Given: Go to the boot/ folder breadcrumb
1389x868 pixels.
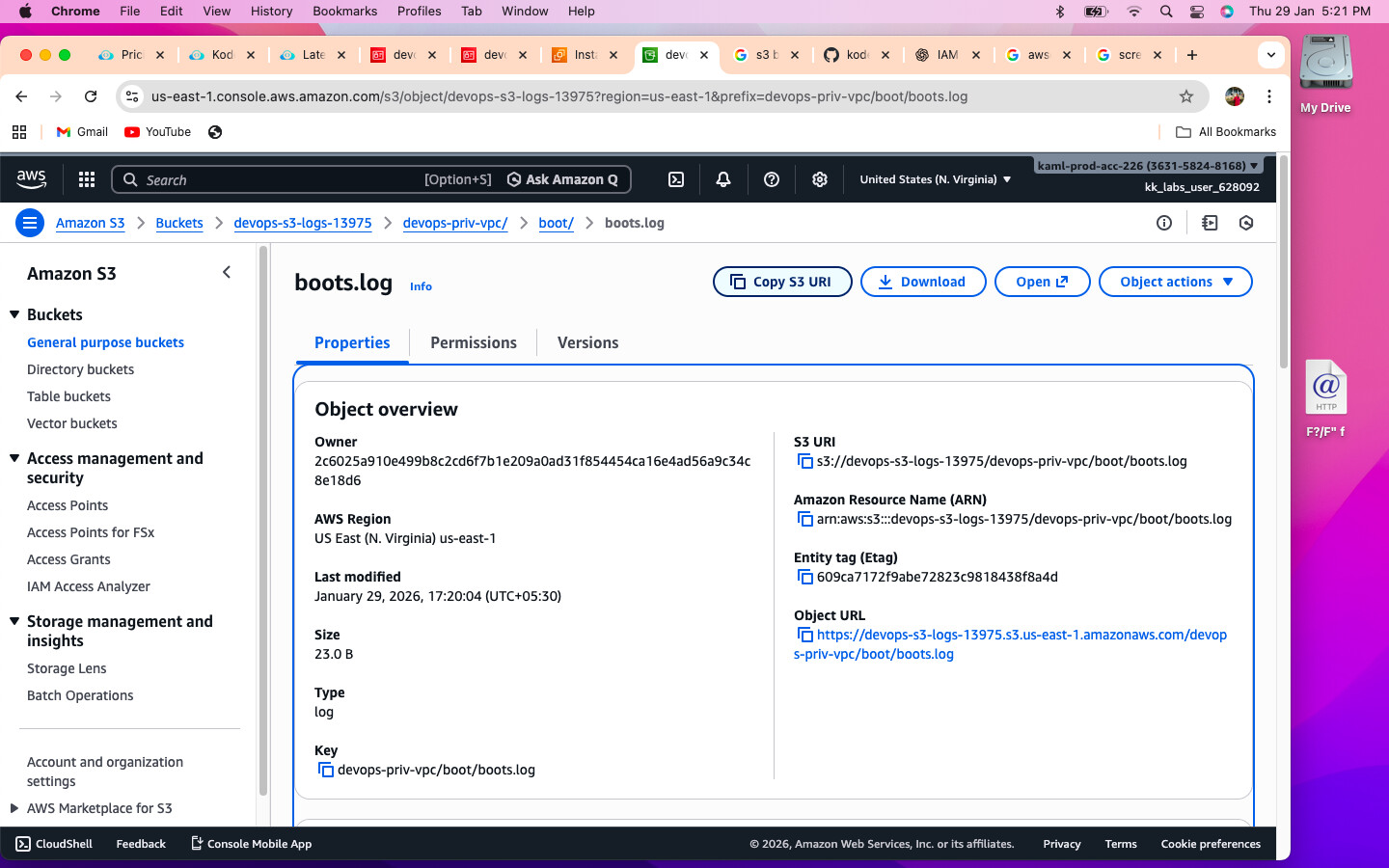Looking at the screenshot, I should click(556, 223).
